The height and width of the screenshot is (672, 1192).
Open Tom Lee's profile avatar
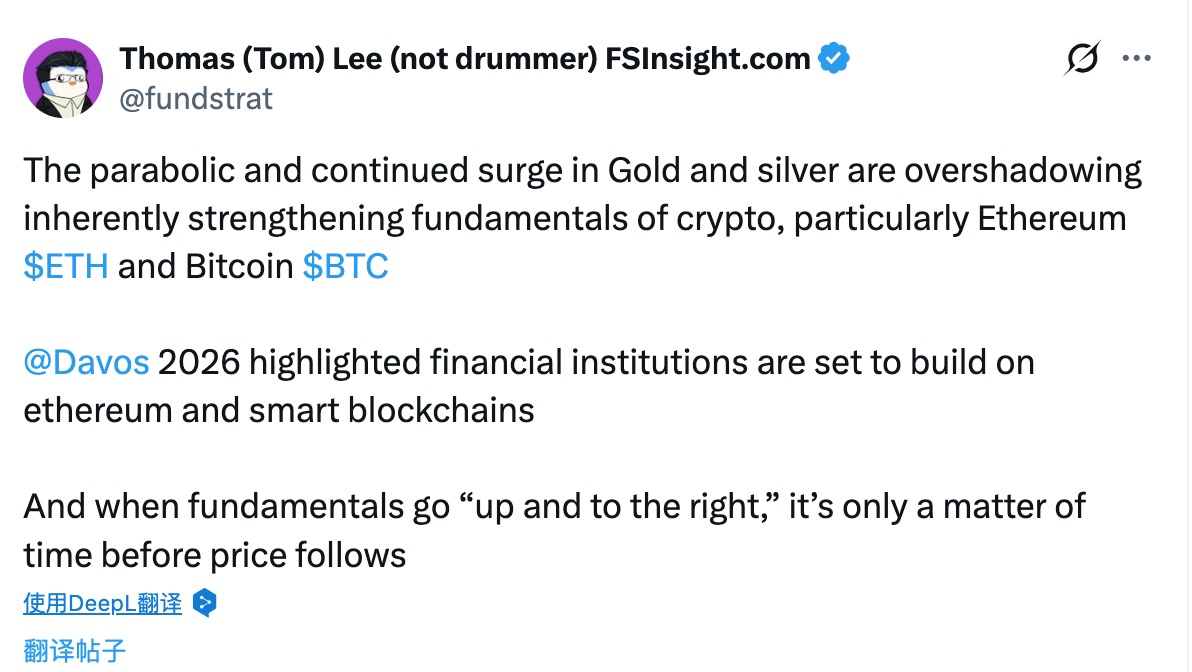63,78
